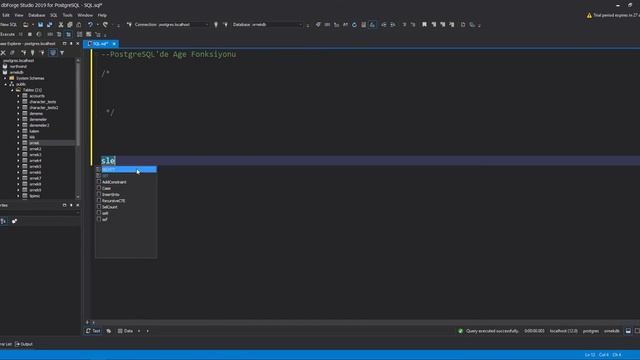This screenshot has width=640, height=360.
Task: Select the denemeler table
Action: pos(38,120)
